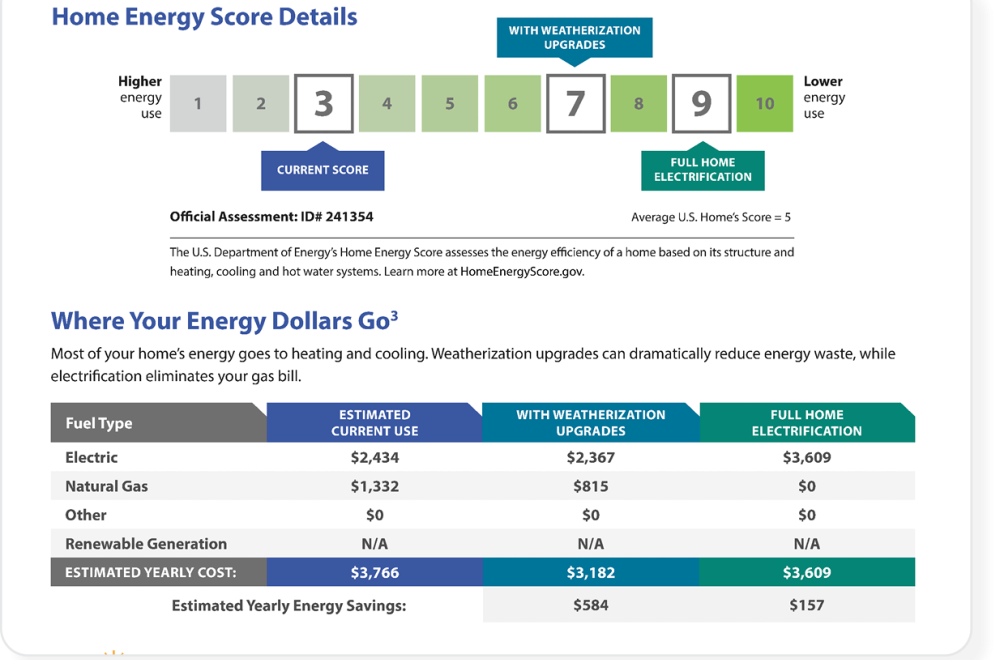
Task: Click the Full Home Electrification callout below the scale
Action: (703, 170)
